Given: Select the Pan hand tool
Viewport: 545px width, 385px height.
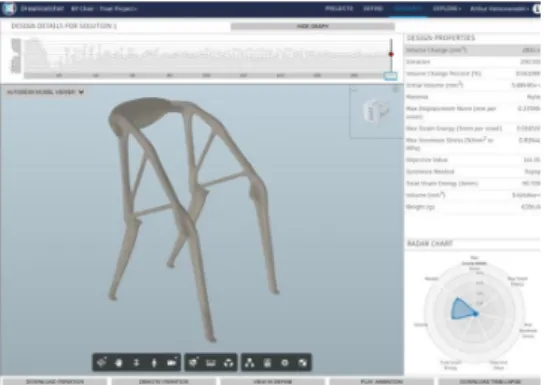Looking at the screenshot, I should (119, 363).
